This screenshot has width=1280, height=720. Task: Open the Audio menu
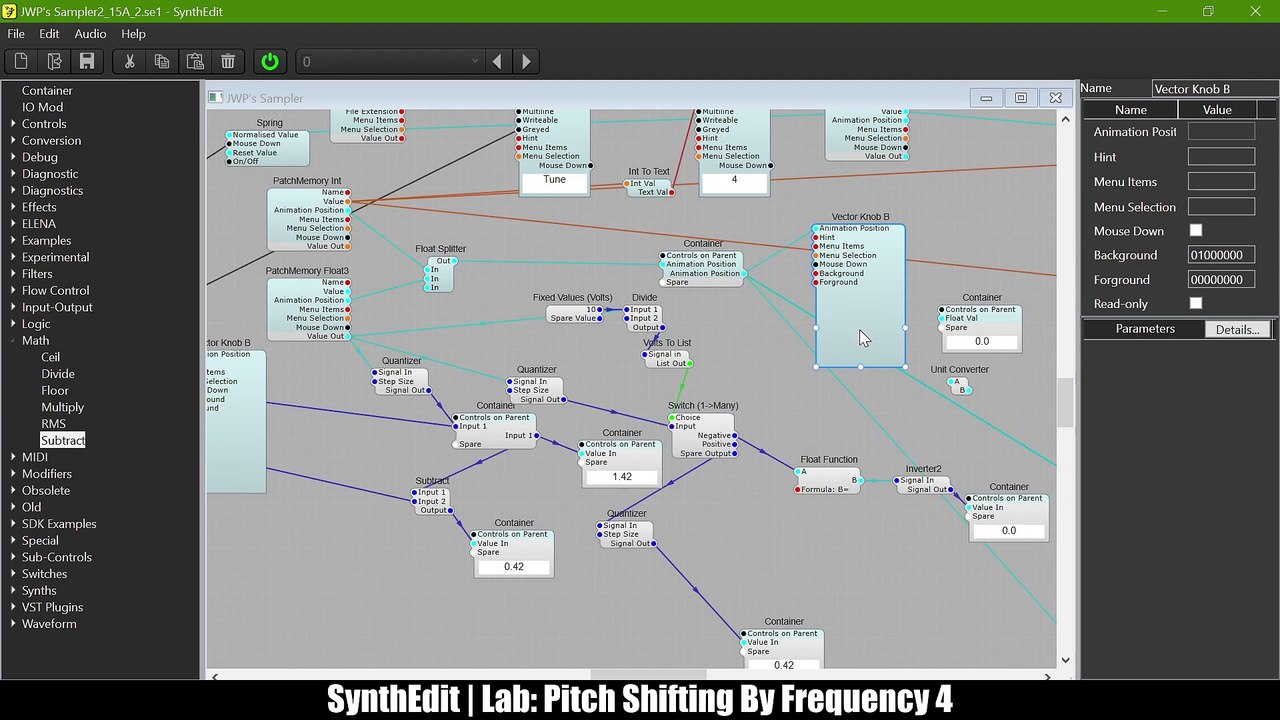[x=90, y=34]
